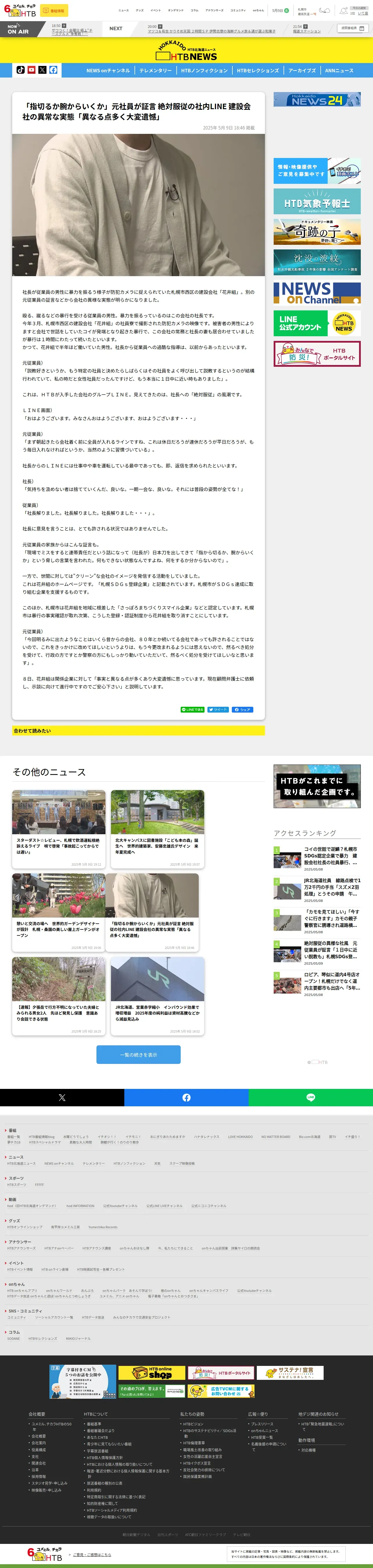373x1568 pixels.
Task: Open the Hokkaido NEWS 24 banner
Action: (317, 100)
